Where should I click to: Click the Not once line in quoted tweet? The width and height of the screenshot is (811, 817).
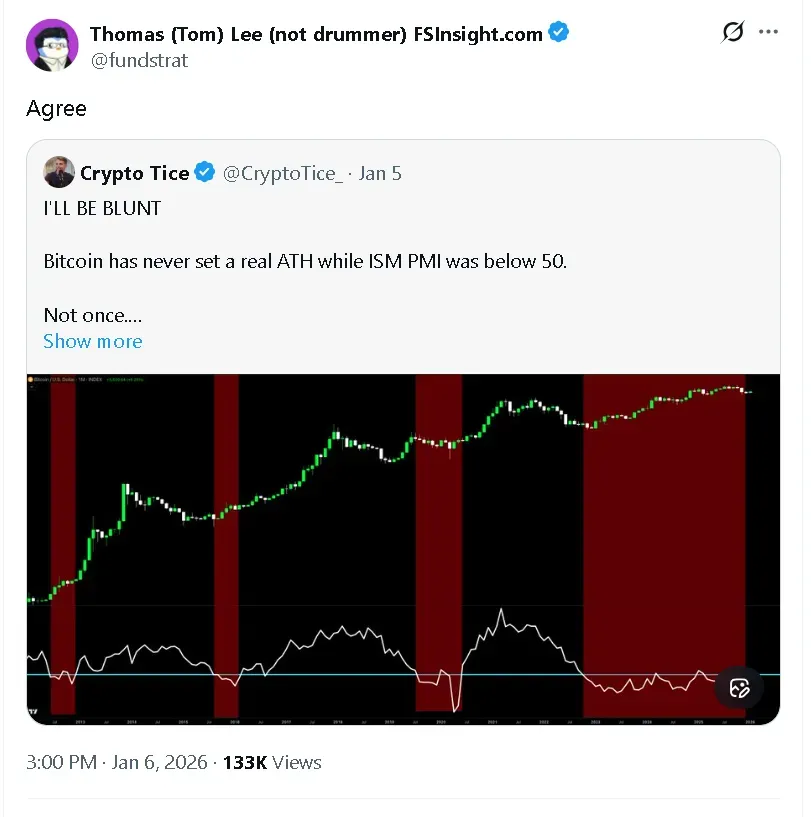pyautogui.click(x=91, y=314)
